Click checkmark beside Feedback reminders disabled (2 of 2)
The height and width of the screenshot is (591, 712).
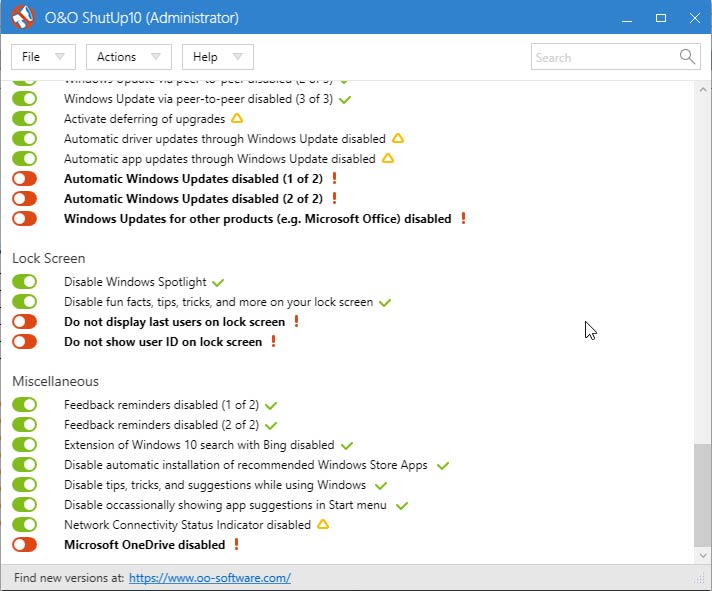(271, 426)
